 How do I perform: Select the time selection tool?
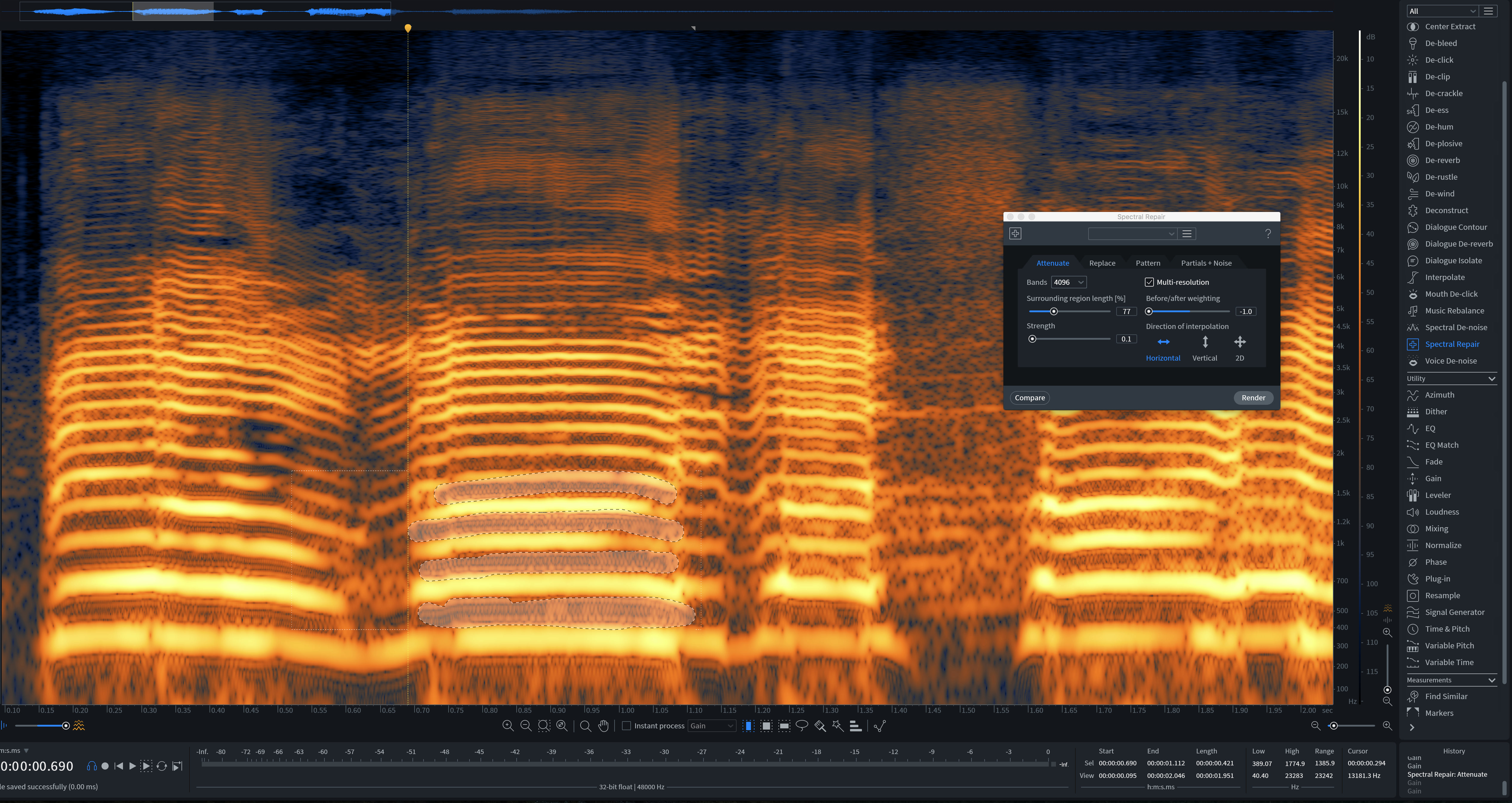748,726
